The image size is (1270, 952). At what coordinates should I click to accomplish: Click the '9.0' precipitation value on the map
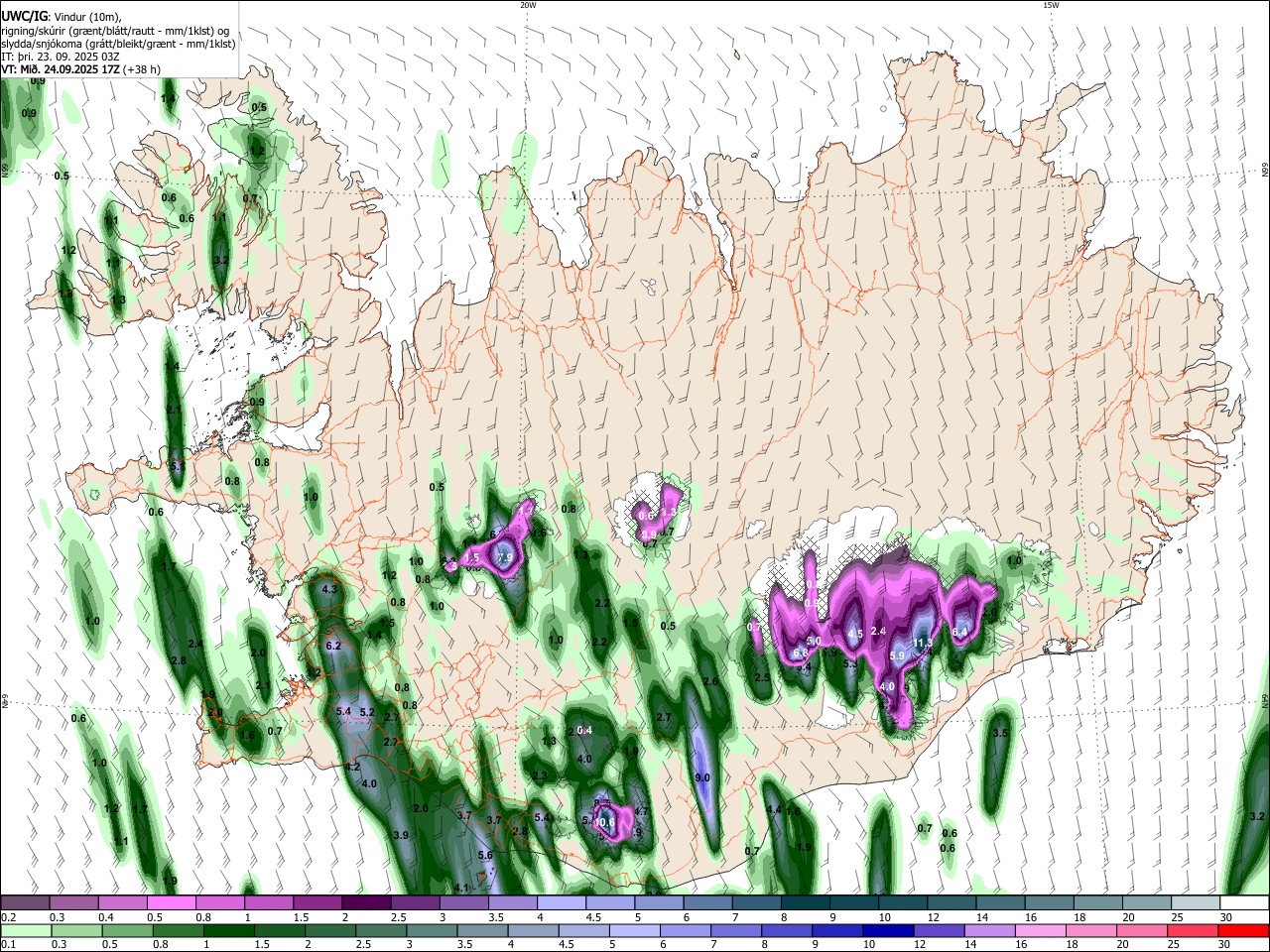pyautogui.click(x=702, y=777)
